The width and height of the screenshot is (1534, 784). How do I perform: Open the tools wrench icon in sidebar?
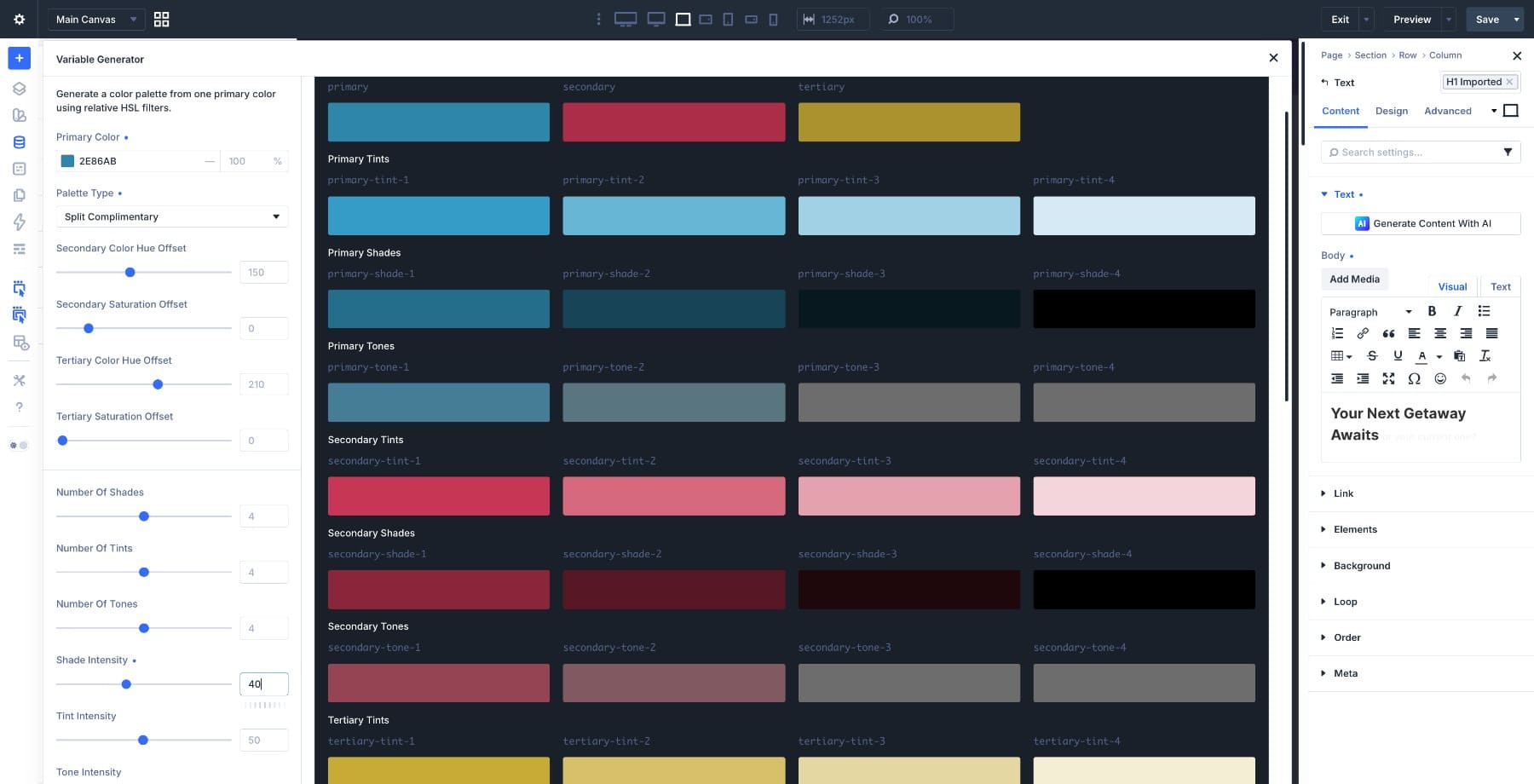19,380
